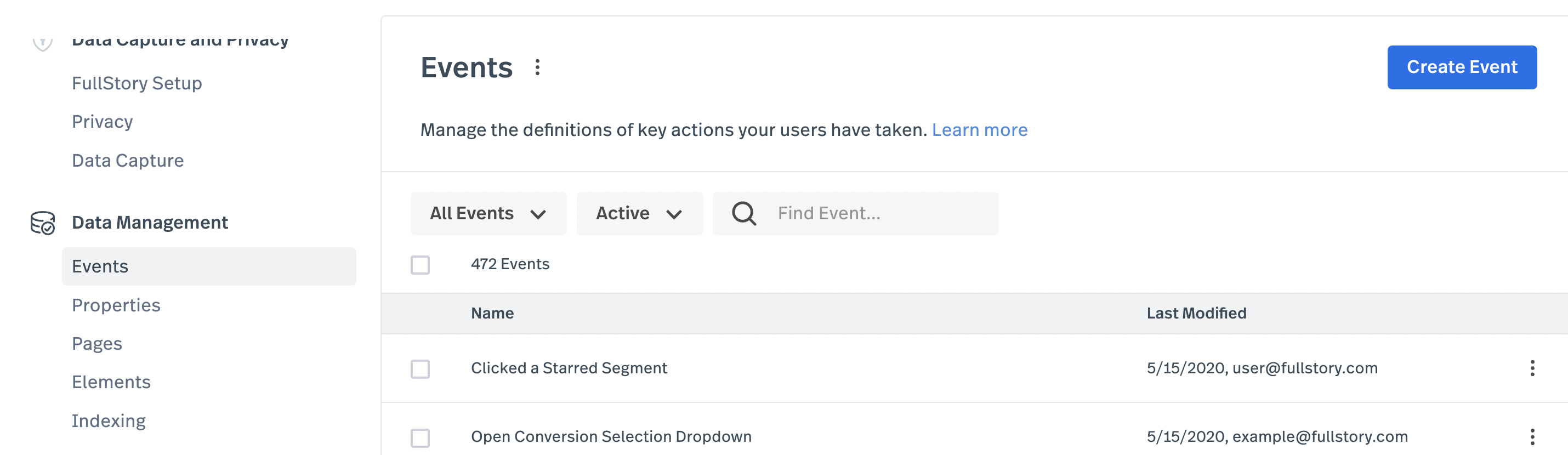The height and width of the screenshot is (455, 1568).
Task: Toggle the select-all events checkbox
Action: point(420,265)
